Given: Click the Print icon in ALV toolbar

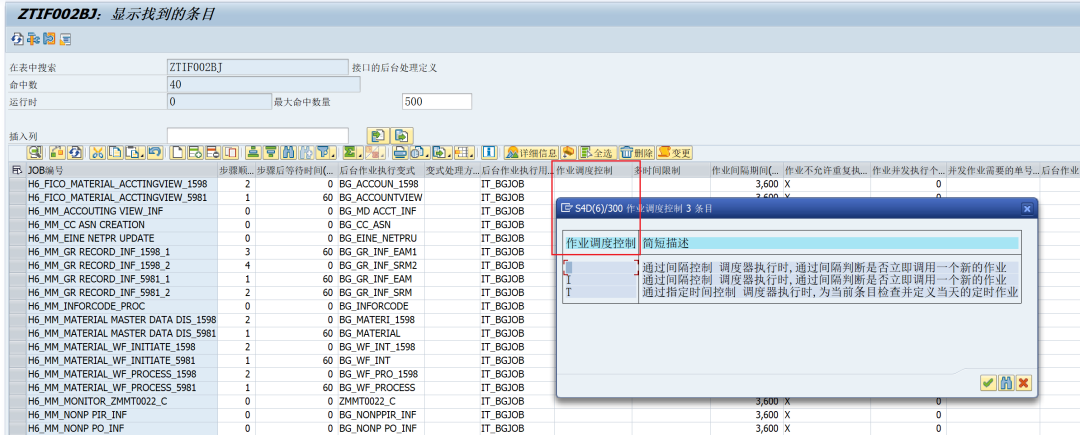Looking at the screenshot, I should pyautogui.click(x=400, y=152).
